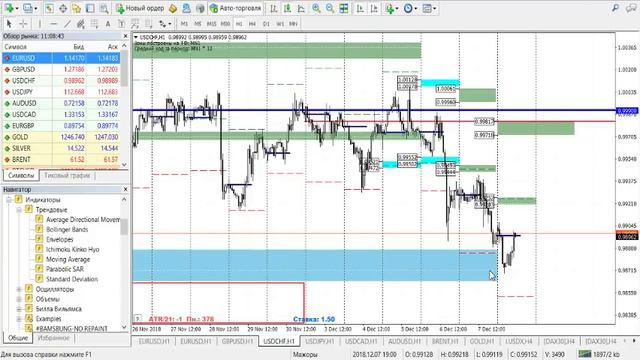Close the Market Watch panel

tap(125, 36)
